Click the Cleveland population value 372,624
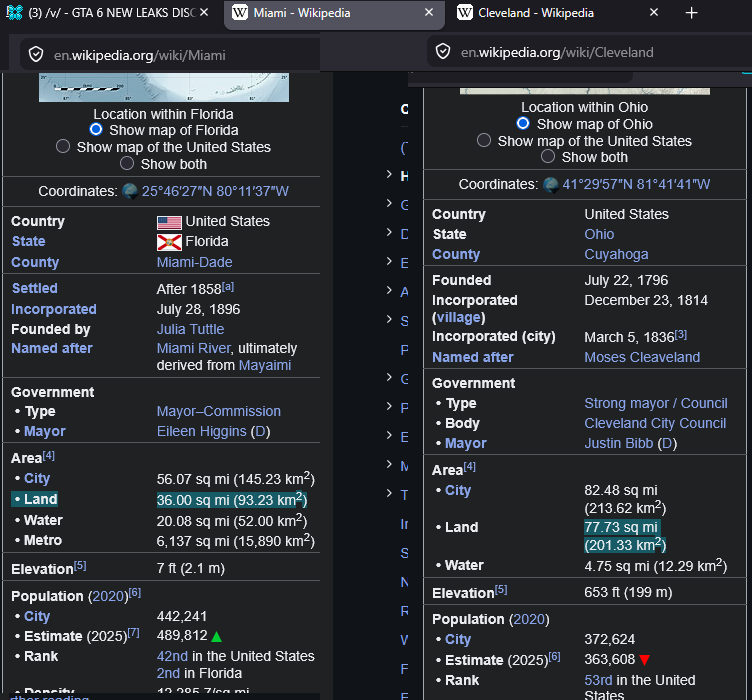752x700 pixels. 609,640
